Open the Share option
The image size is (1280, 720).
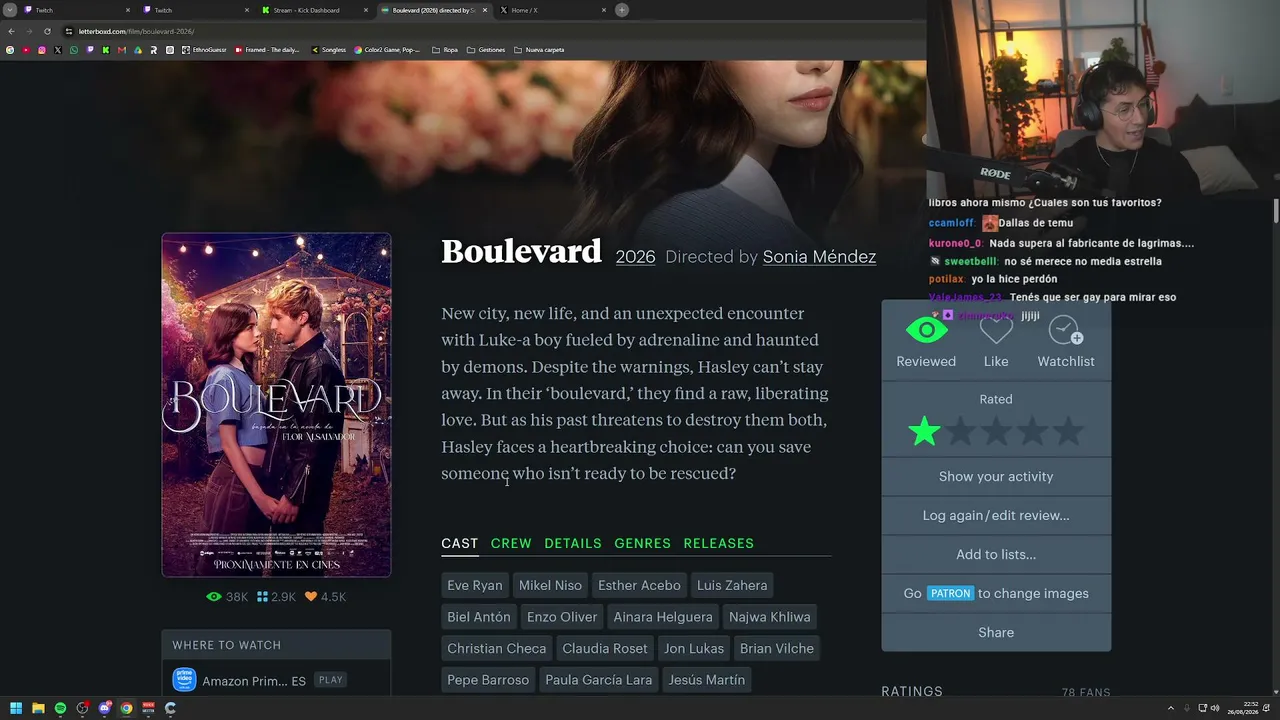996,632
